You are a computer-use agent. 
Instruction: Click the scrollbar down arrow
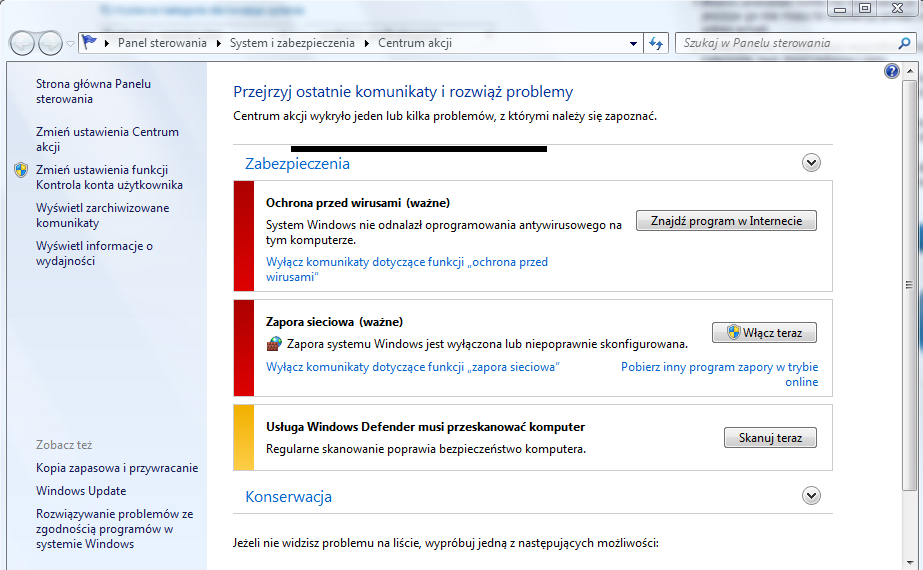(x=909, y=562)
